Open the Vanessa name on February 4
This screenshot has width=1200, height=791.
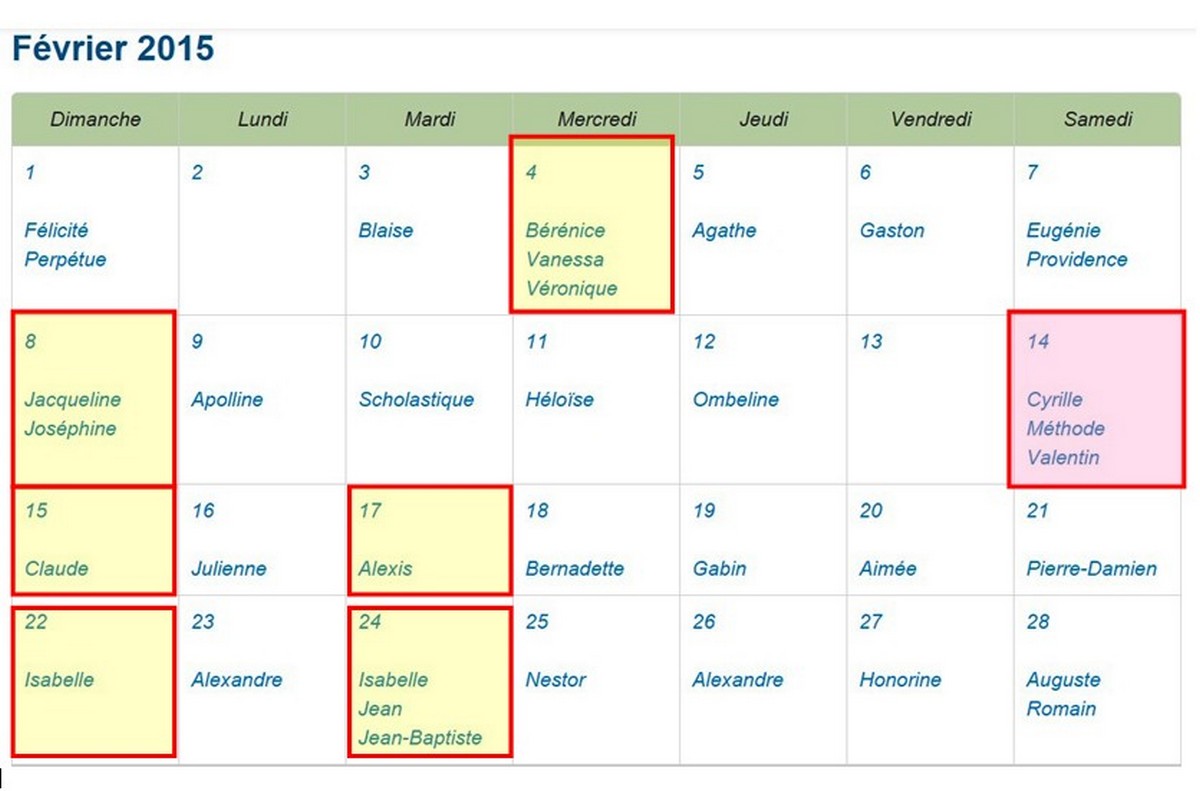[x=565, y=259]
